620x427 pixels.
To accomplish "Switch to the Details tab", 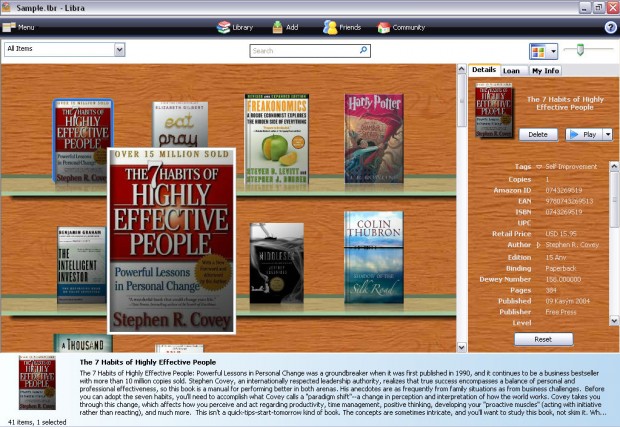I will pos(484,70).
